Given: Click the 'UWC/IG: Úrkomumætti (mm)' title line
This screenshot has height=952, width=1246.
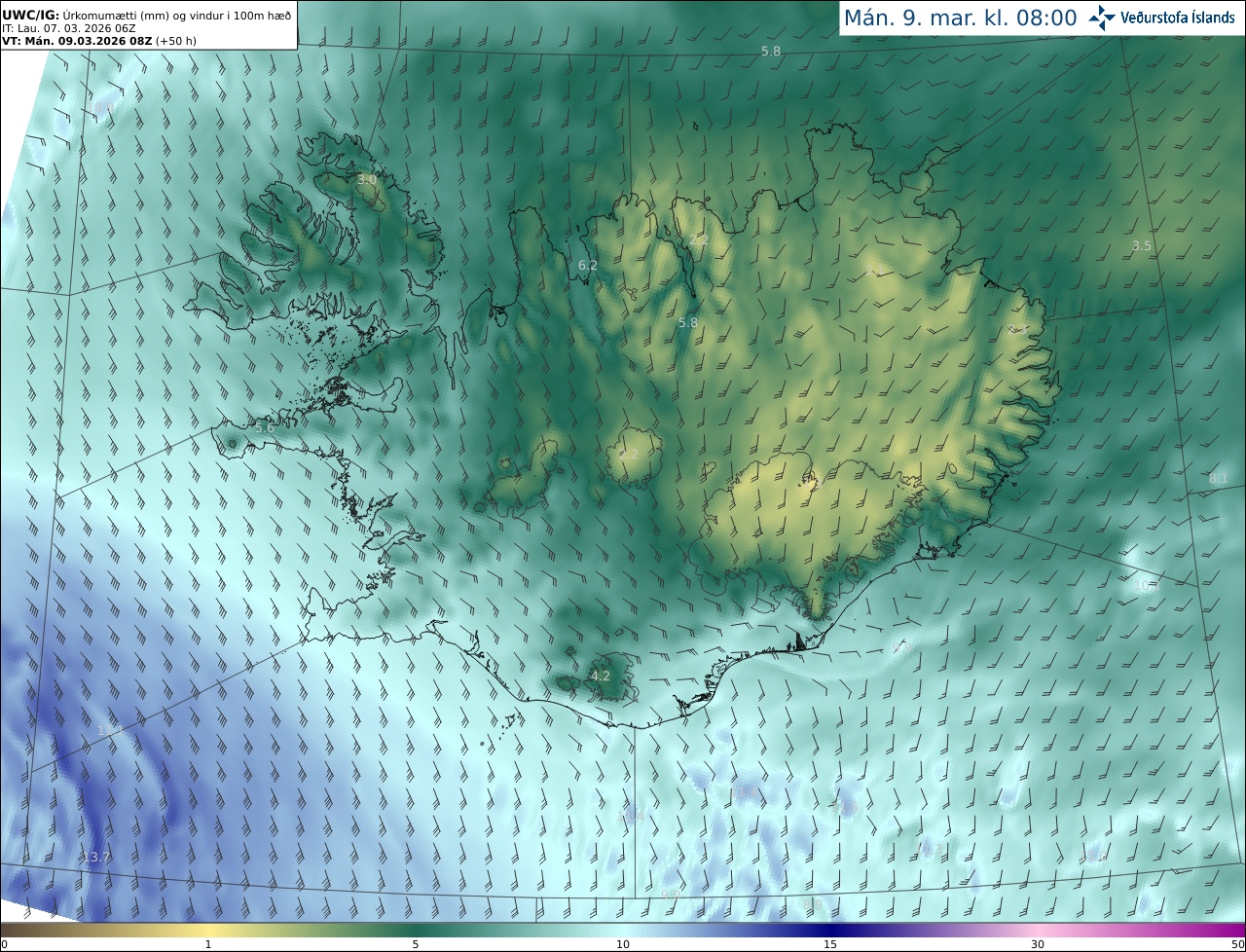Looking at the screenshot, I should pyautogui.click(x=144, y=15).
